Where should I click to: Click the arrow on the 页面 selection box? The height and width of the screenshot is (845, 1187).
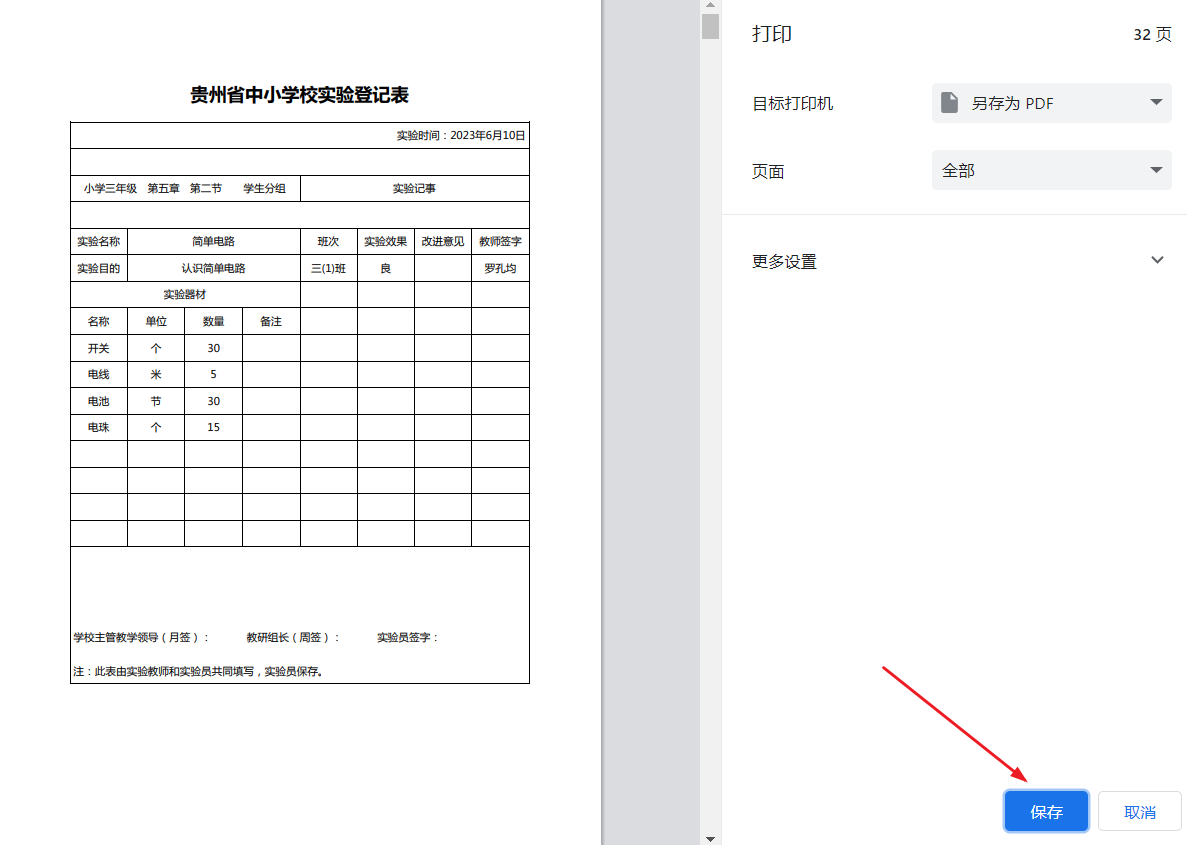tap(1156, 171)
